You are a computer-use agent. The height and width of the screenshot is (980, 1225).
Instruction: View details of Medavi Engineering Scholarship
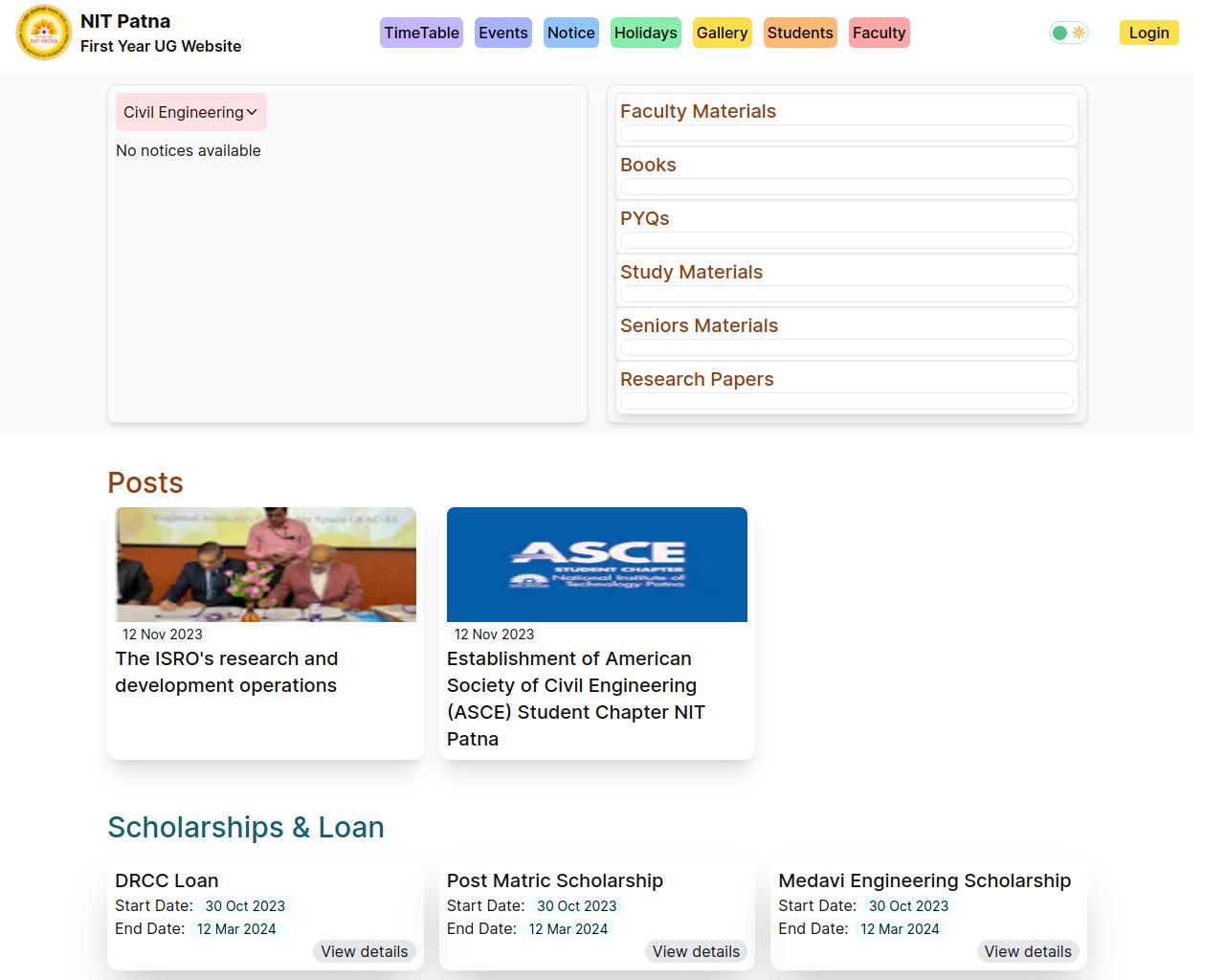pos(1028,951)
